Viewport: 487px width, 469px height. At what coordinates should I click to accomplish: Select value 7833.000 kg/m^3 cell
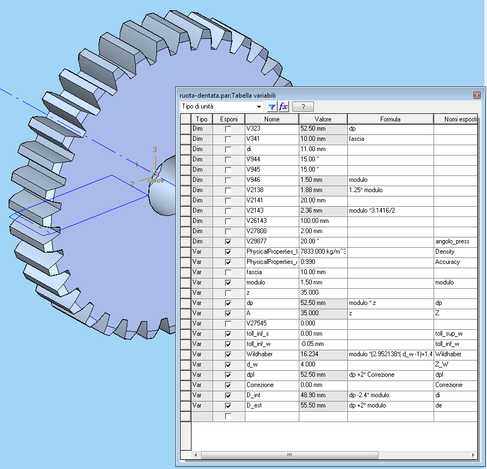pyautogui.click(x=323, y=252)
